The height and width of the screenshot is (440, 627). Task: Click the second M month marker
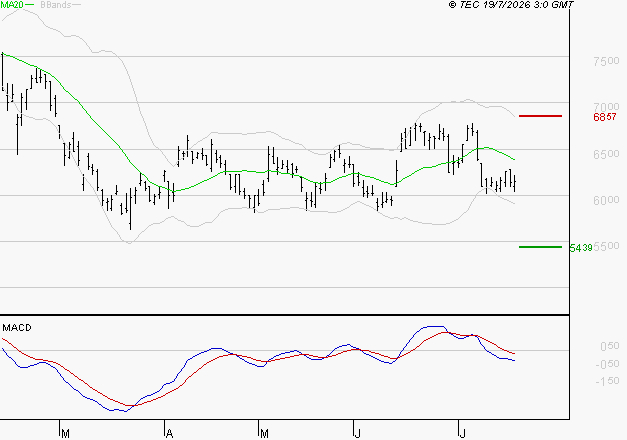(264, 434)
